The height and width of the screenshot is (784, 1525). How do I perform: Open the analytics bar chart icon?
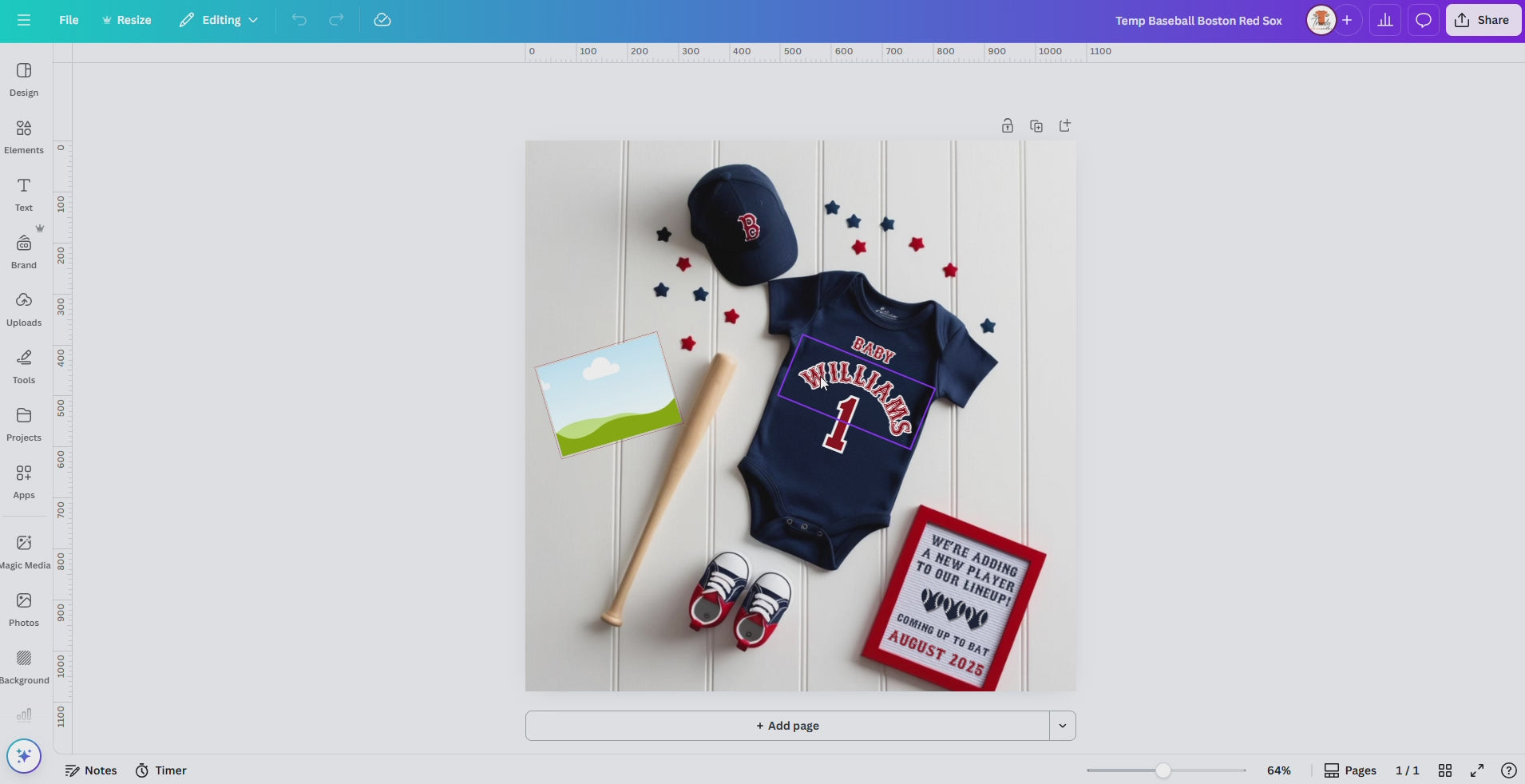(1385, 20)
